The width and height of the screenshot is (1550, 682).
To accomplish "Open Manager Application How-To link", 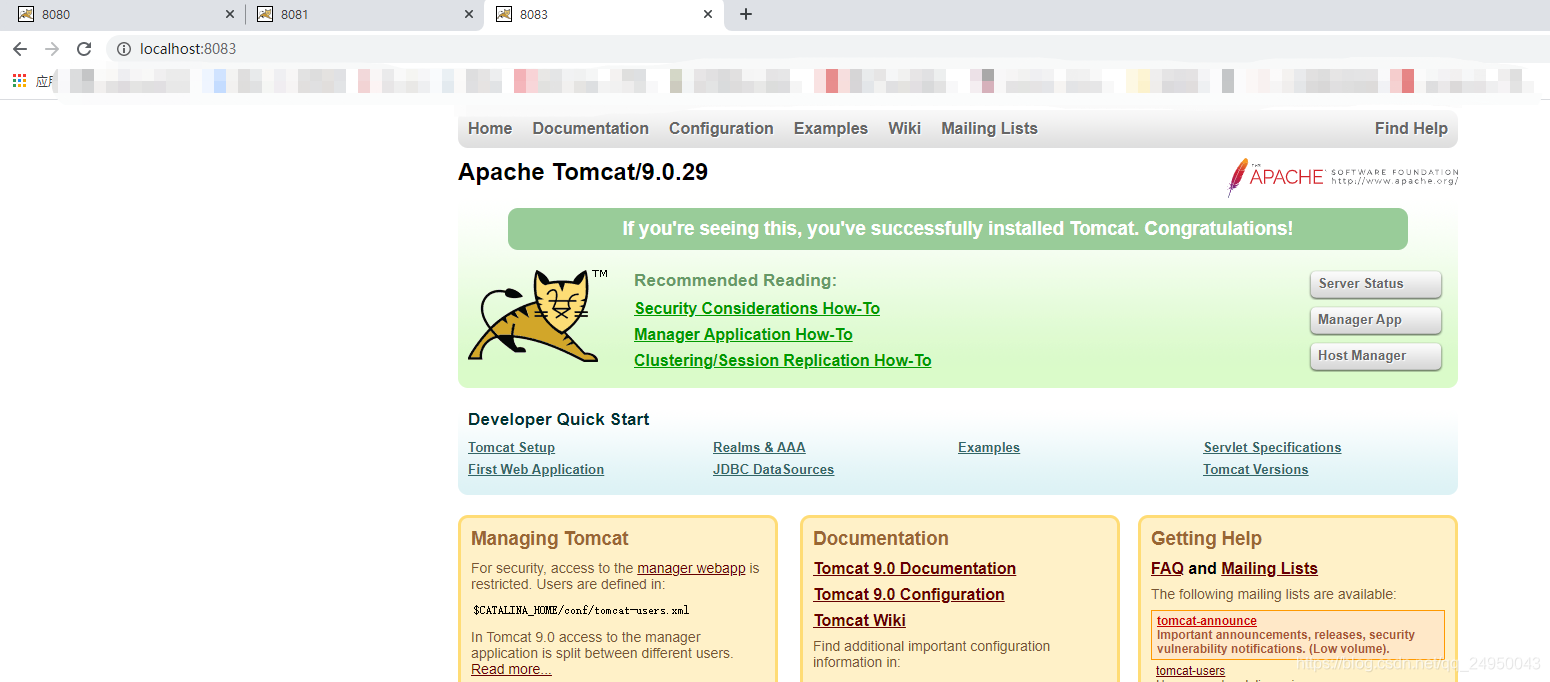I will (x=743, y=334).
